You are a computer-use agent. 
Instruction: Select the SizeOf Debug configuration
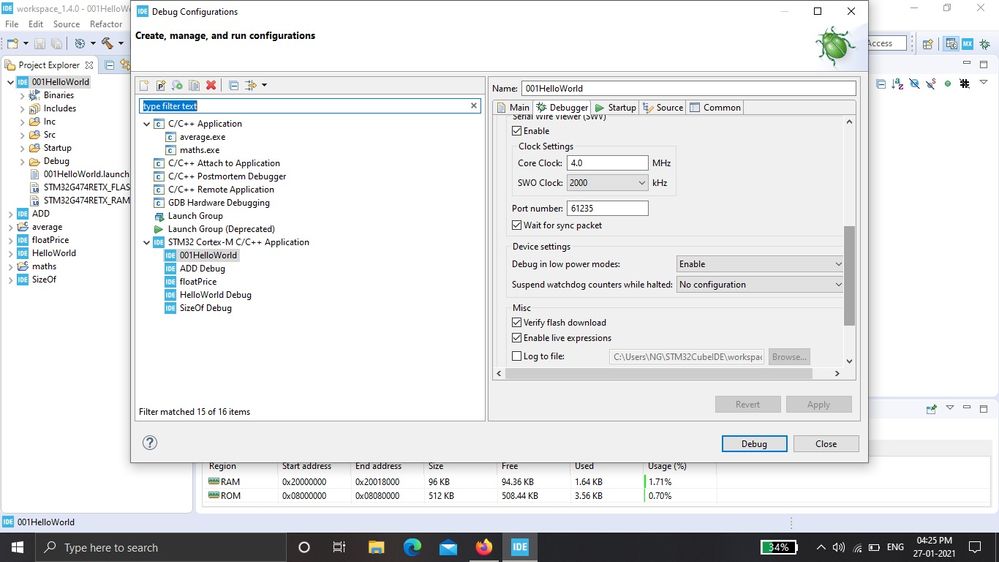tap(205, 308)
